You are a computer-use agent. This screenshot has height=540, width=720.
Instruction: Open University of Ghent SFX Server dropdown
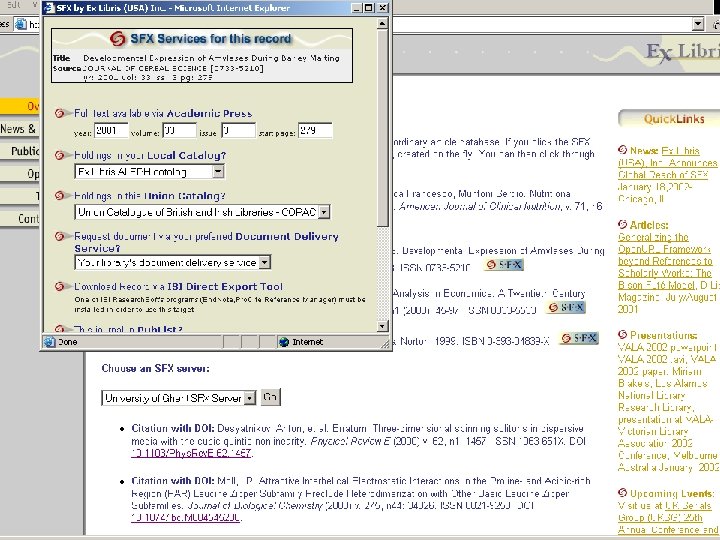click(249, 398)
